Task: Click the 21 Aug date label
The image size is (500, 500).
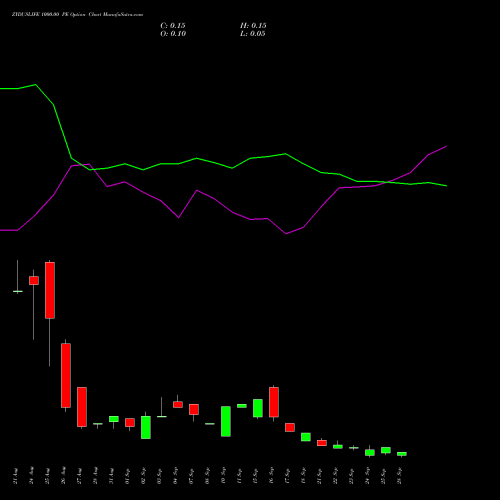Action: click(16, 476)
